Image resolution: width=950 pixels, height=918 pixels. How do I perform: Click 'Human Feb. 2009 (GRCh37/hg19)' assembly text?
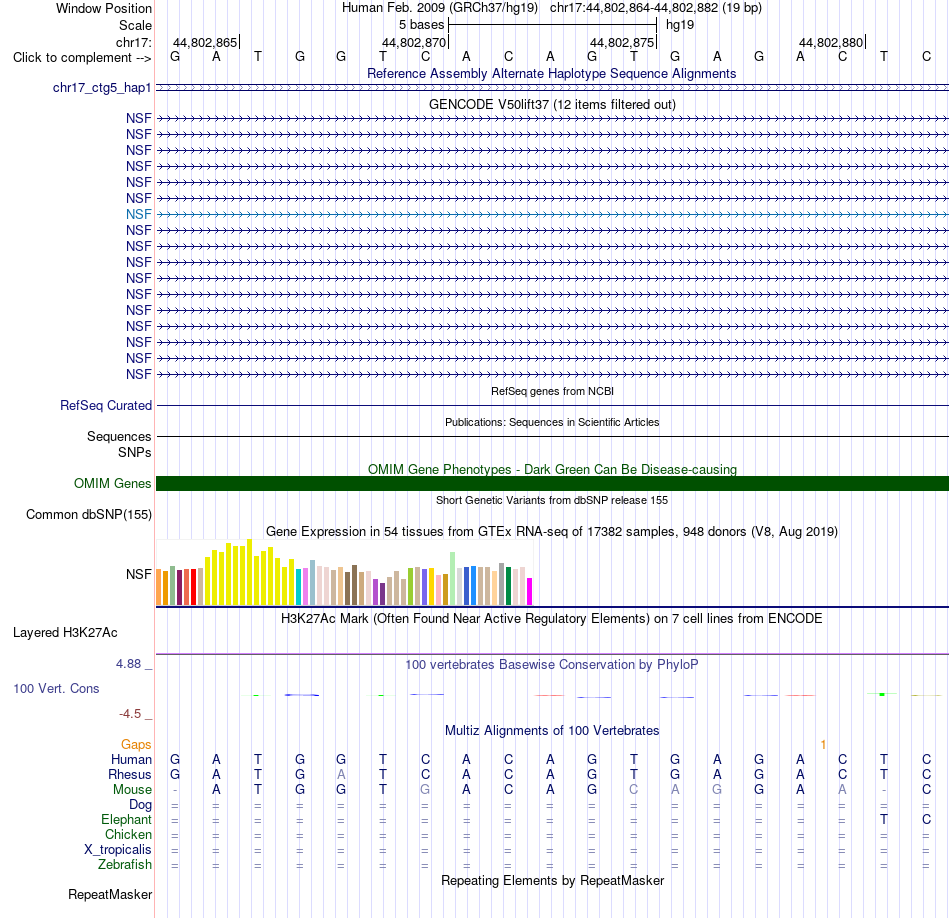click(440, 8)
